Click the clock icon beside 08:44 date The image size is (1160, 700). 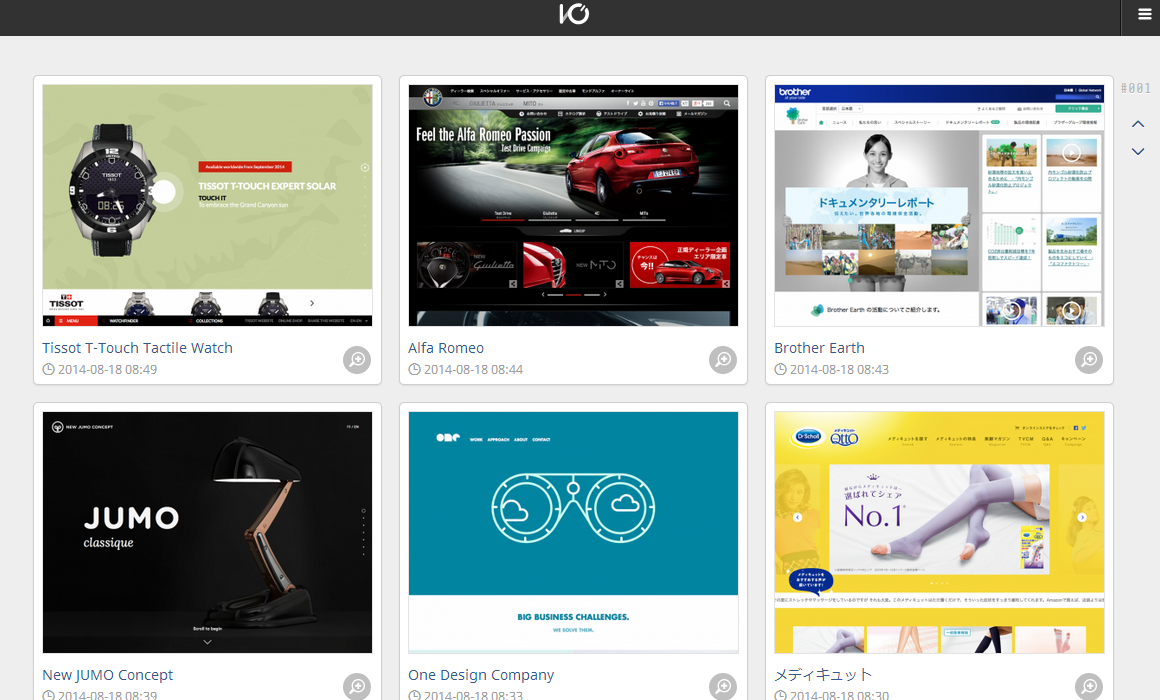(x=414, y=369)
